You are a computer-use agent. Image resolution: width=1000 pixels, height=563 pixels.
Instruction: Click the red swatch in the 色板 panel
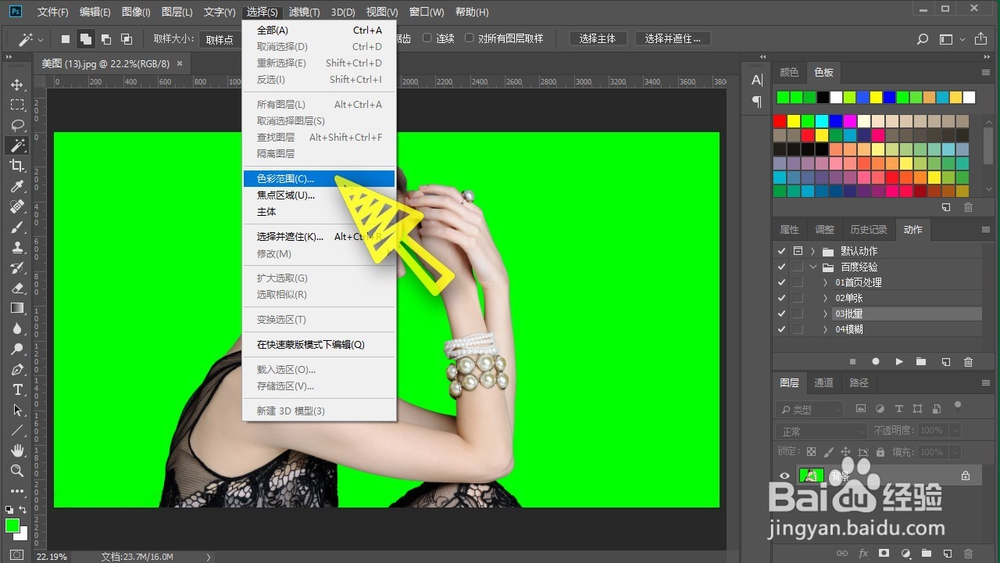[x=779, y=121]
